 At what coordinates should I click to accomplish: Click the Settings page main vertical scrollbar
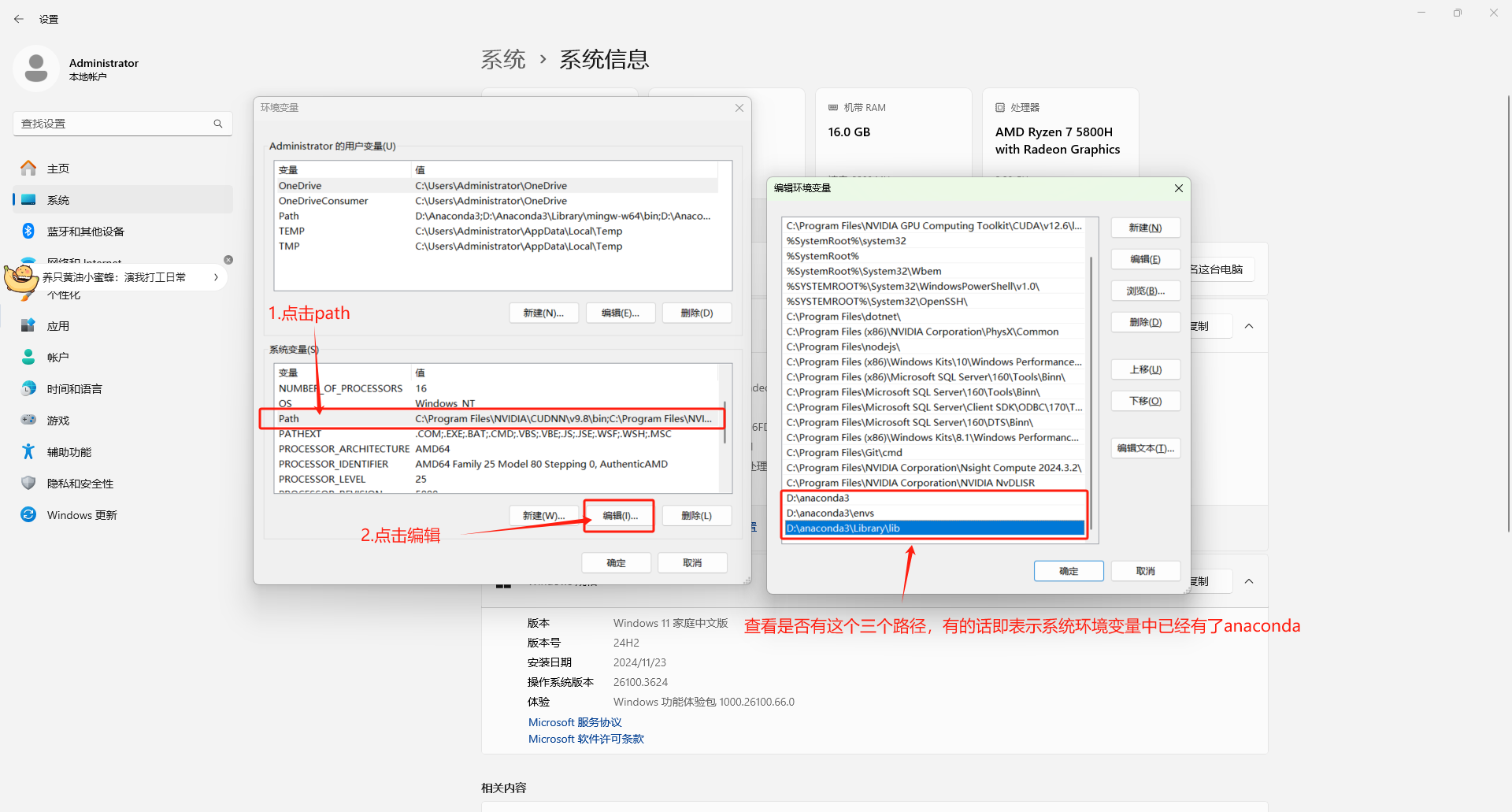[1508, 315]
